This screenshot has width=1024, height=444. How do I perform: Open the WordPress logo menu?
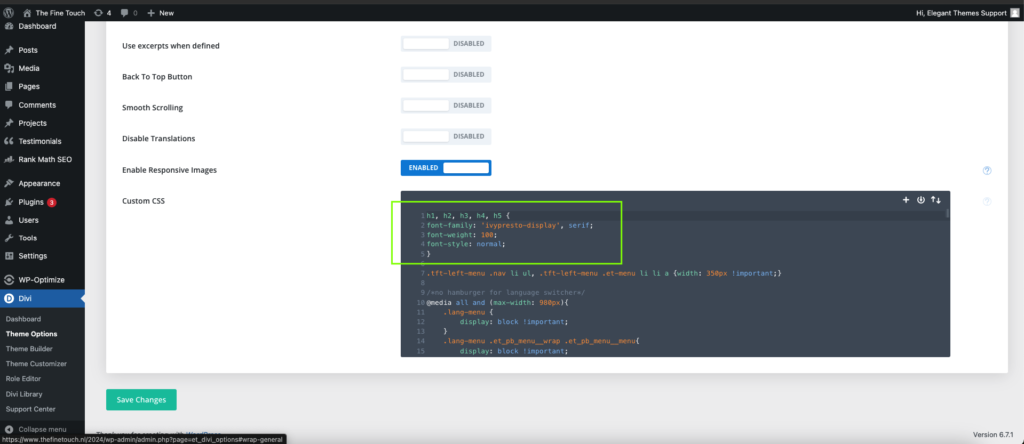coord(8,12)
